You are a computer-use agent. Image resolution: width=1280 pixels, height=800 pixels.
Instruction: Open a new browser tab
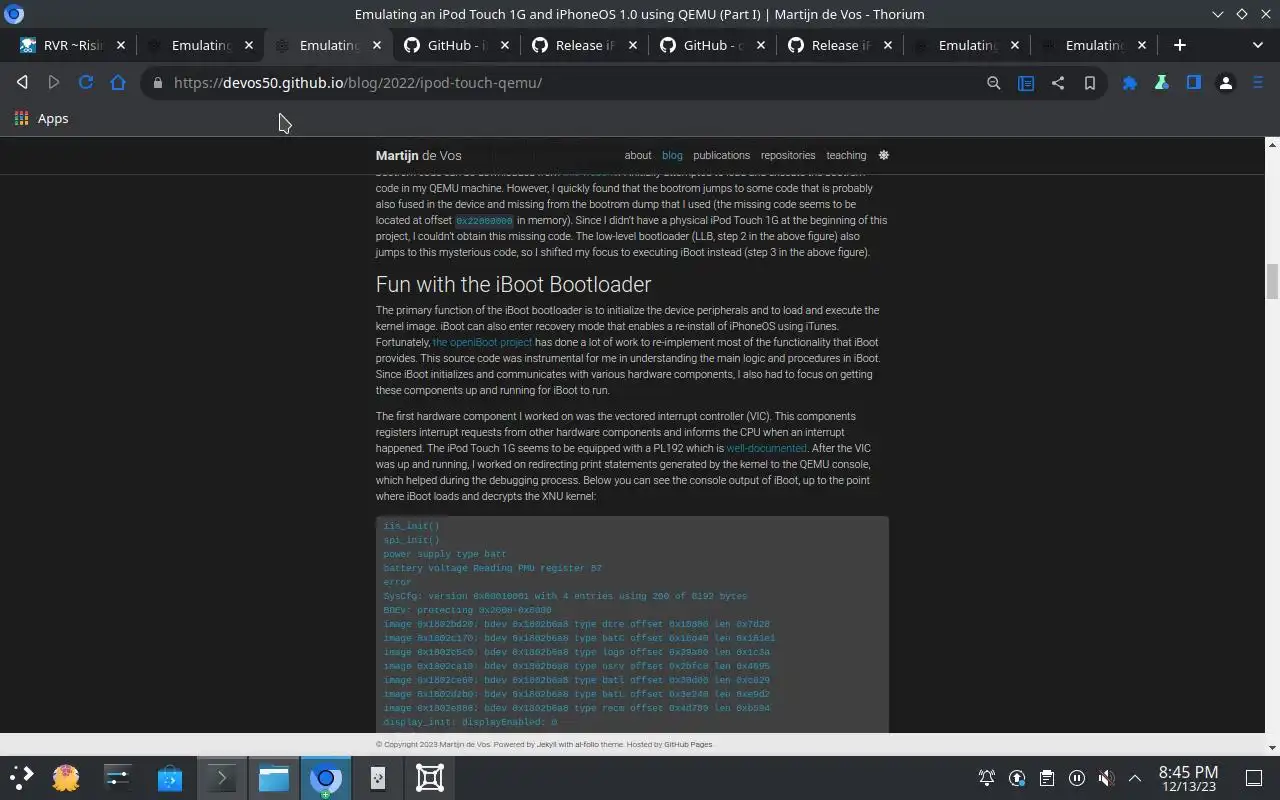point(1180,45)
